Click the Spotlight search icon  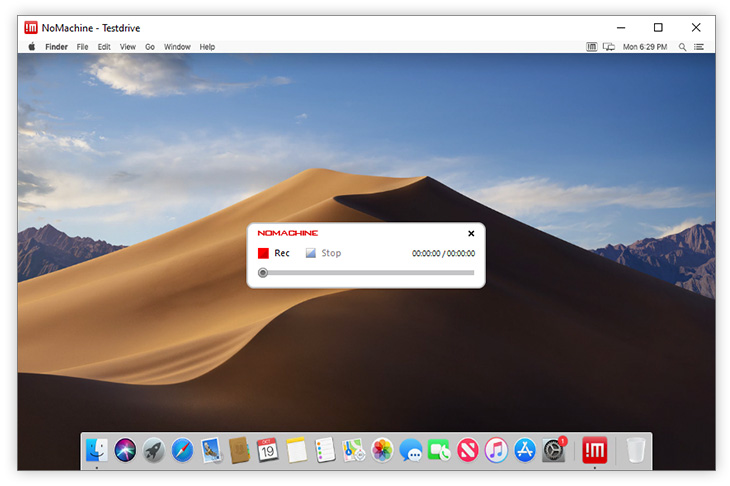(683, 47)
